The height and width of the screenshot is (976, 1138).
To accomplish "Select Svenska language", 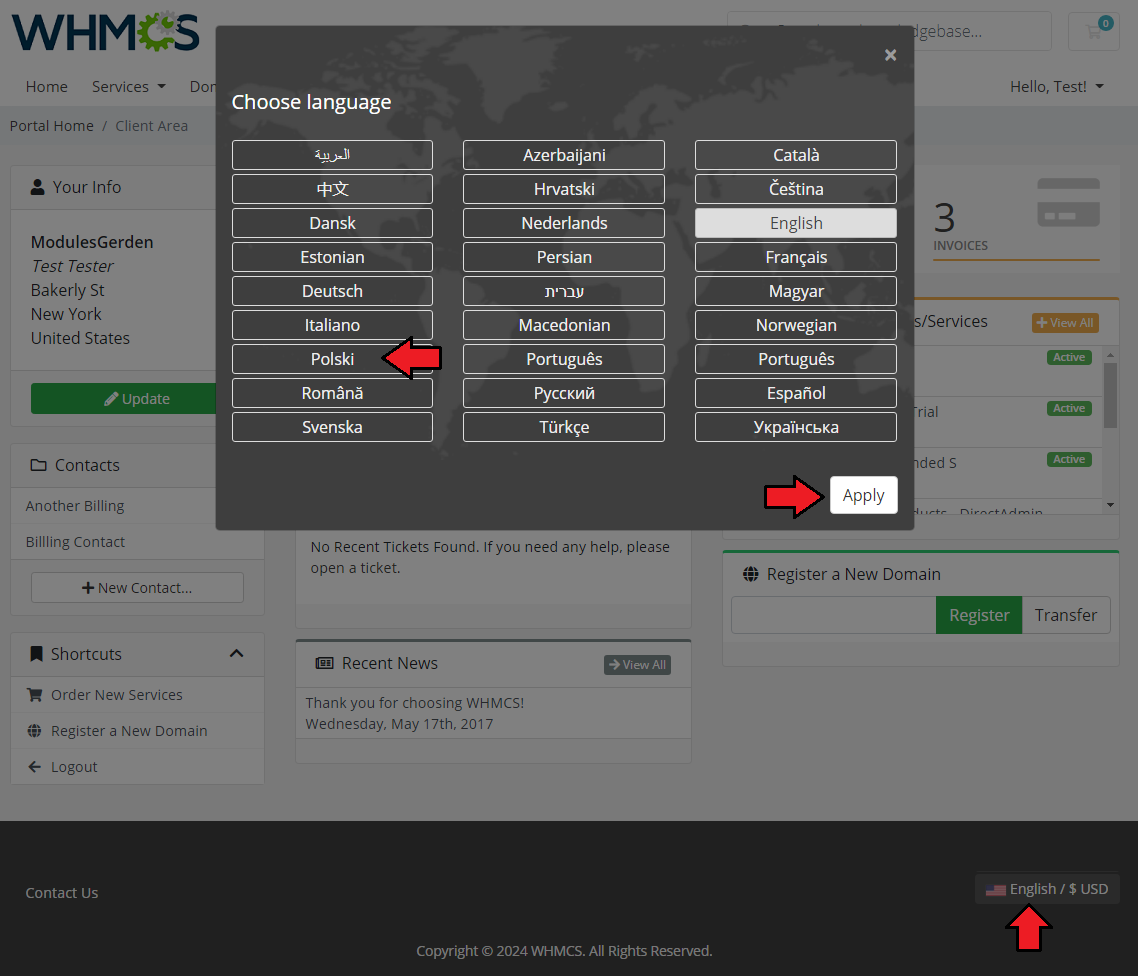I will pos(332,427).
